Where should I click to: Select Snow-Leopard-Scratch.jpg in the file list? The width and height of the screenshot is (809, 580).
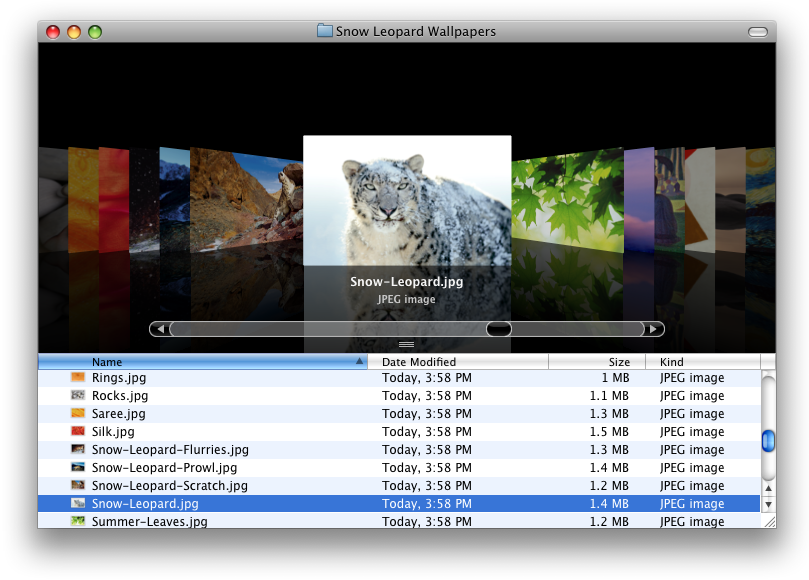(x=169, y=486)
